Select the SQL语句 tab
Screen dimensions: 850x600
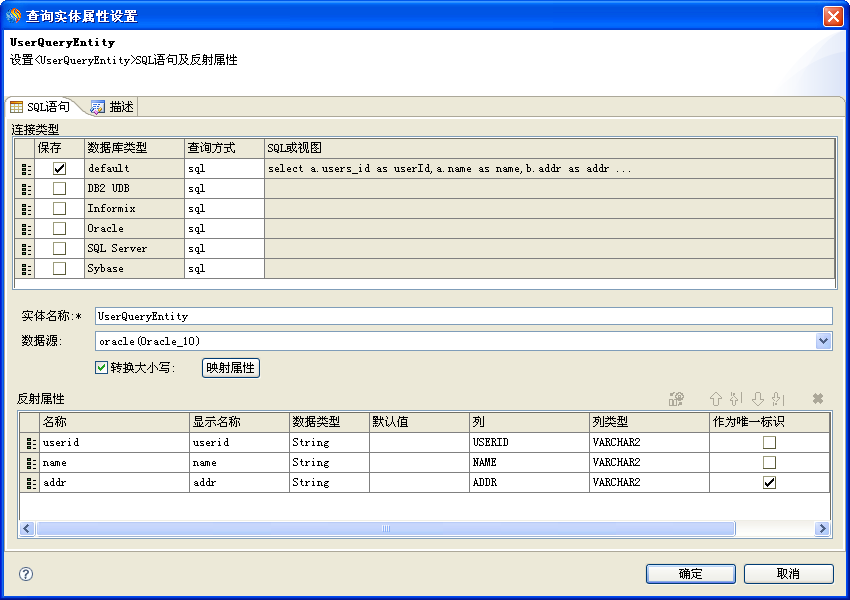(x=40, y=107)
